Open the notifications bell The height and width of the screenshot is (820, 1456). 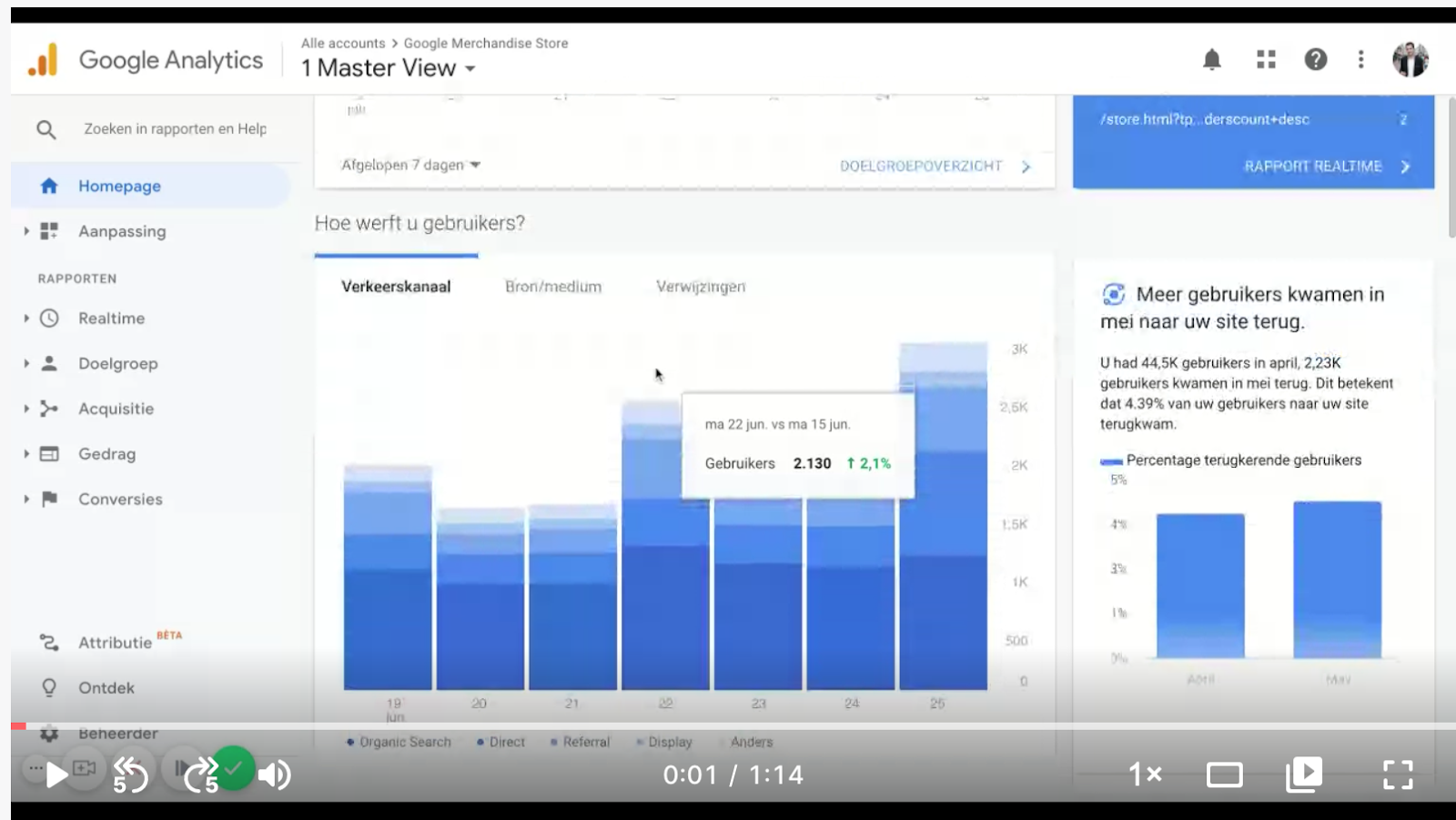tap(1211, 60)
